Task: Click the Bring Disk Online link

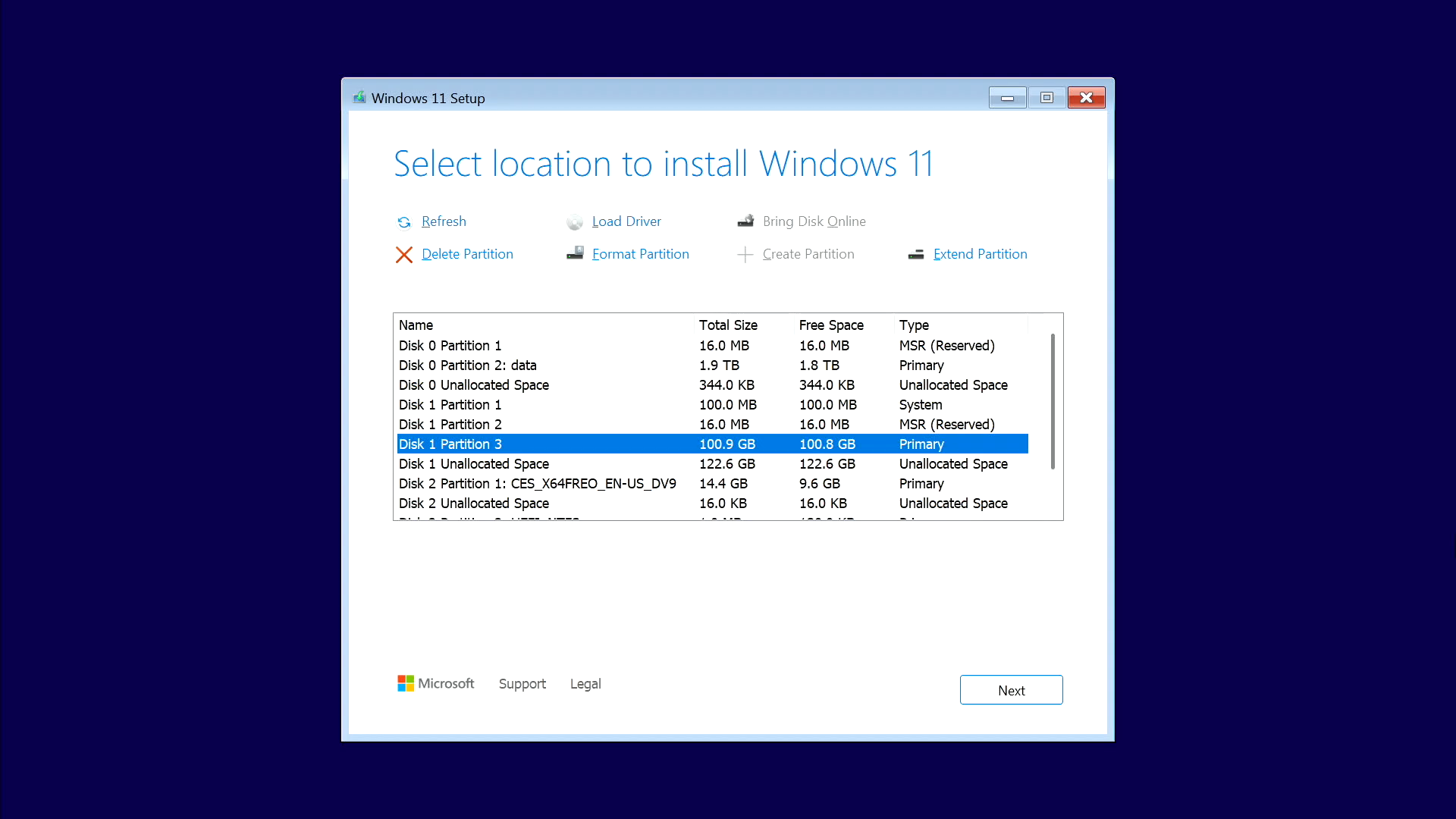Action: click(814, 221)
